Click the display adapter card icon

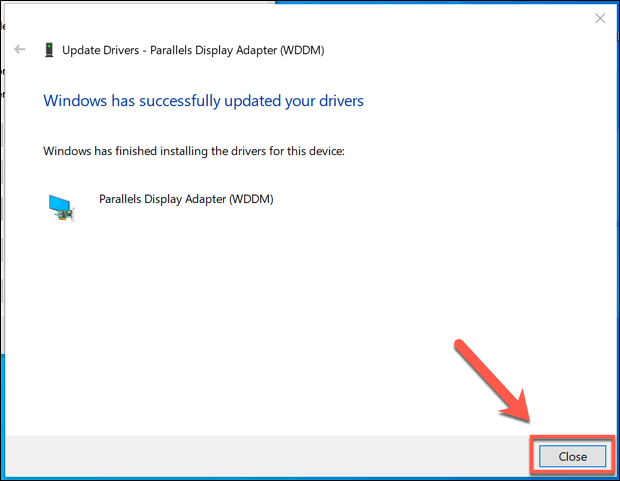[61, 207]
